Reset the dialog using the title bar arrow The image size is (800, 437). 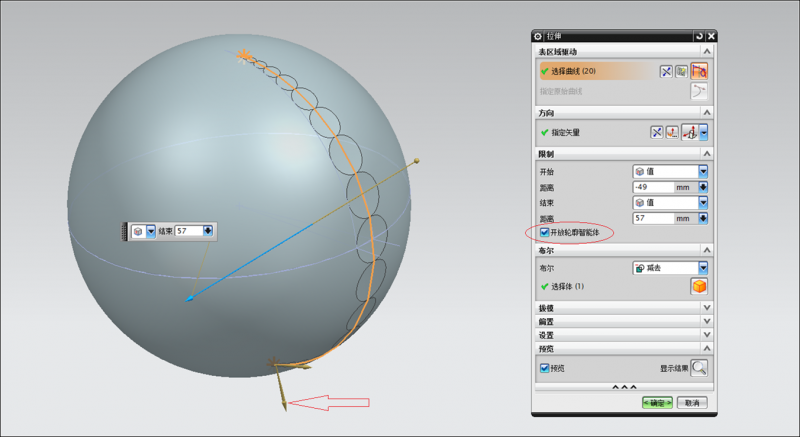pyautogui.click(x=698, y=35)
